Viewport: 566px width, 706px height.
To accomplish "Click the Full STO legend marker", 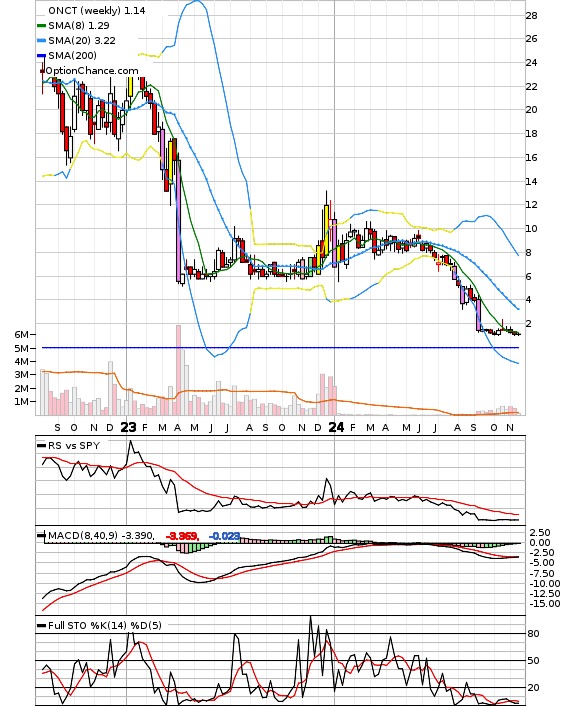I will (x=41, y=625).
